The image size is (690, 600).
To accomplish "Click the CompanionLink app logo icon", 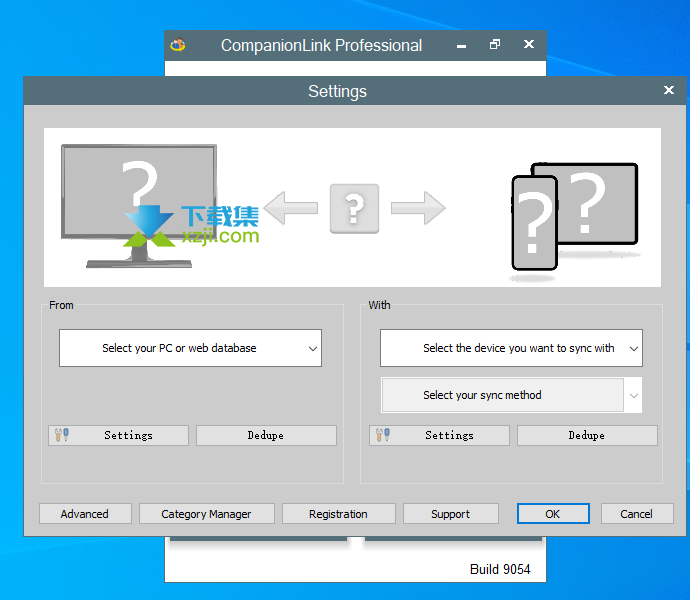I will (x=178, y=45).
